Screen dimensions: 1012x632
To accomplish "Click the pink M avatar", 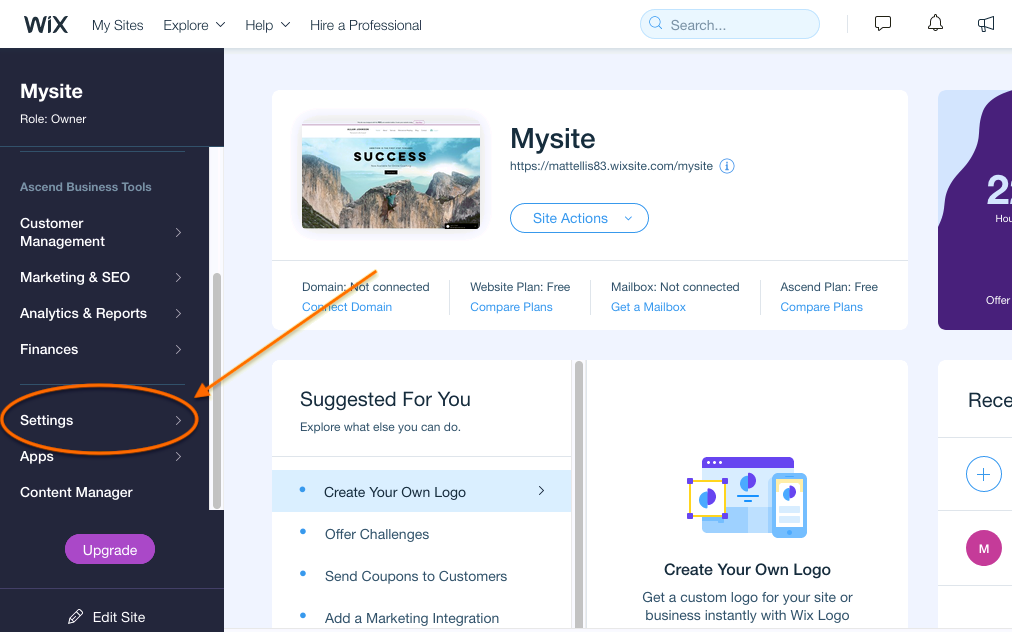I will pyautogui.click(x=983, y=548).
